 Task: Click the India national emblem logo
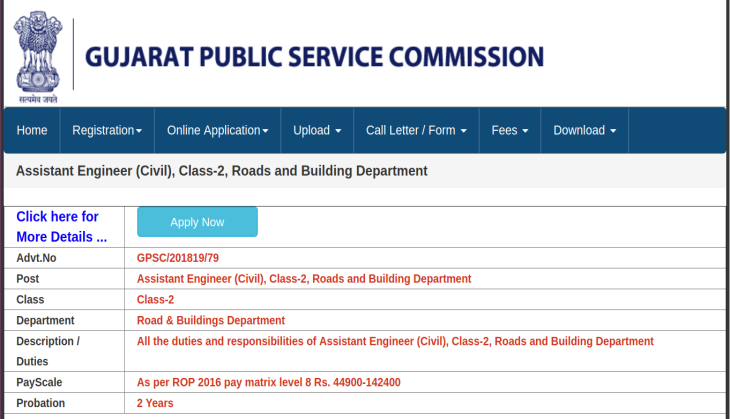[x=38, y=57]
